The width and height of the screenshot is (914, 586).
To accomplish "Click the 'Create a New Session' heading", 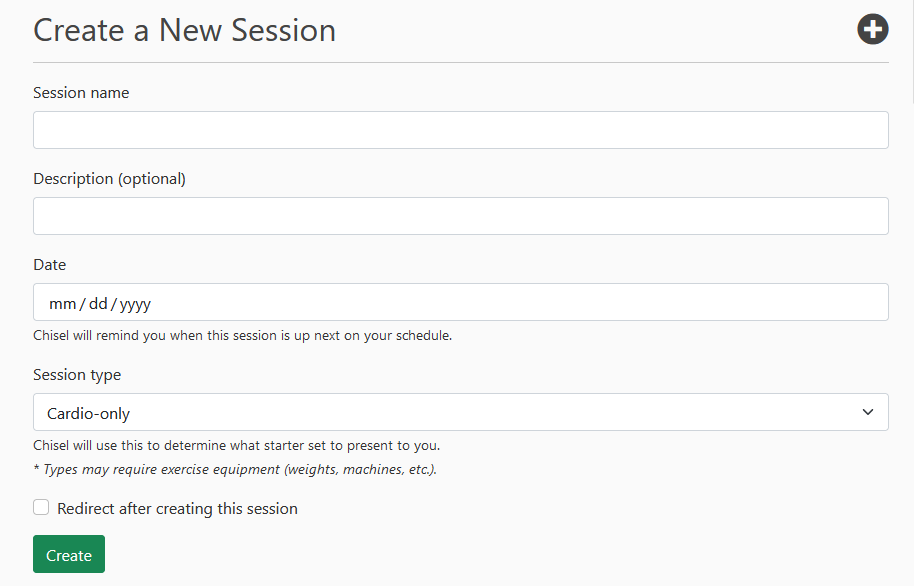I will tap(184, 30).
